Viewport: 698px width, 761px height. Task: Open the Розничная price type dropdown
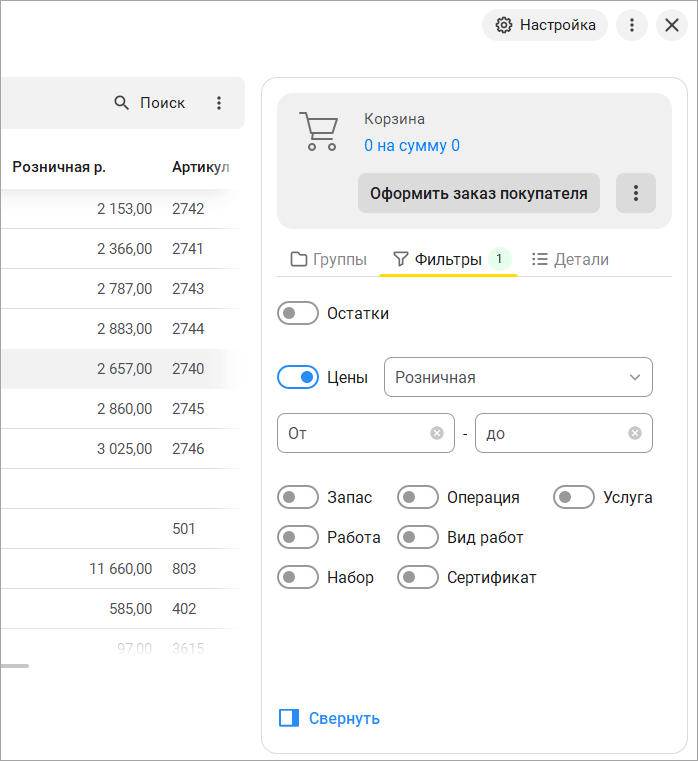[x=518, y=377]
